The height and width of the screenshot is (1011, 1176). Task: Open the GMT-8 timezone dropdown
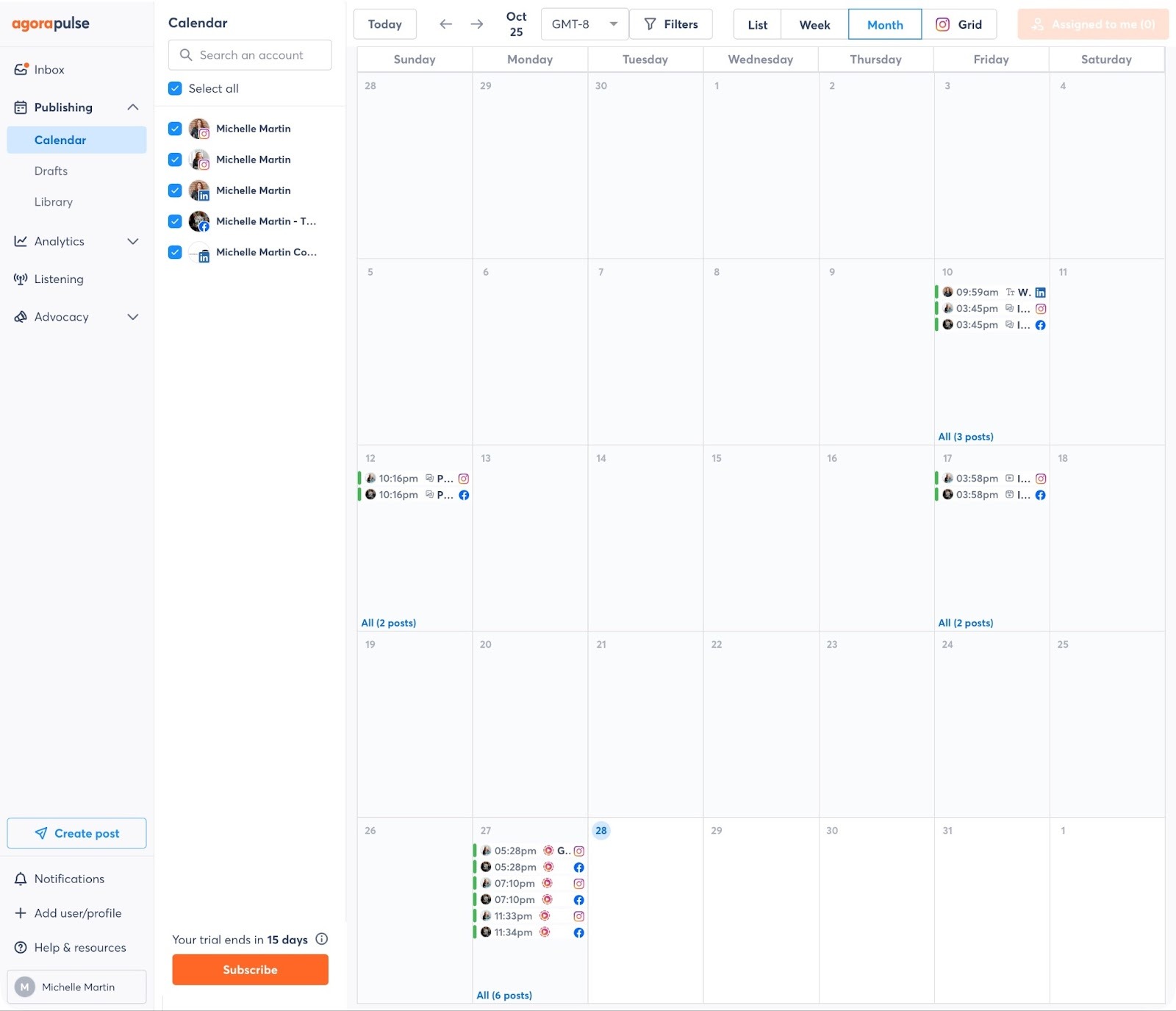click(x=584, y=24)
